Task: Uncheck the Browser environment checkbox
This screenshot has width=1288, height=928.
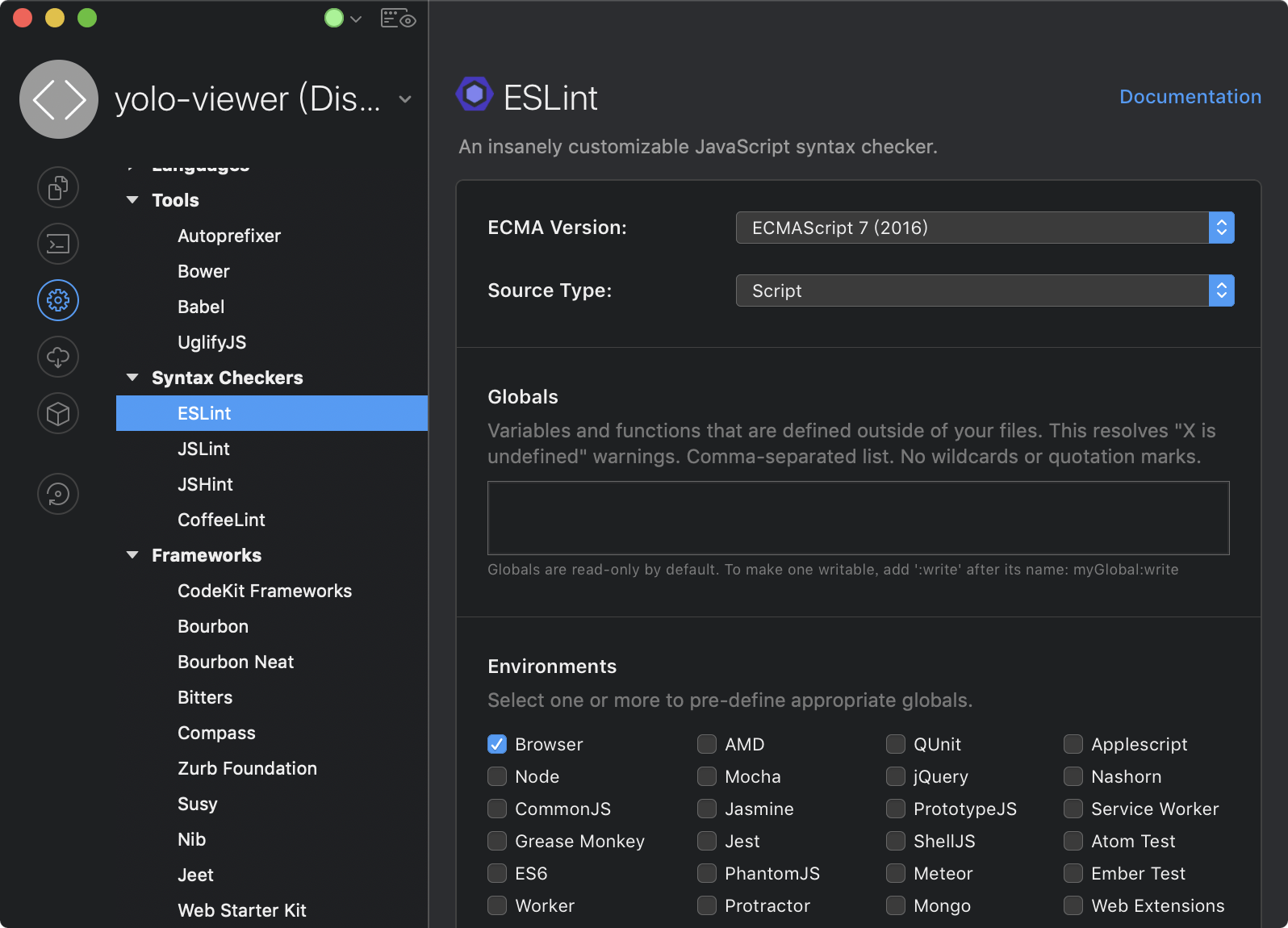Action: coord(497,744)
